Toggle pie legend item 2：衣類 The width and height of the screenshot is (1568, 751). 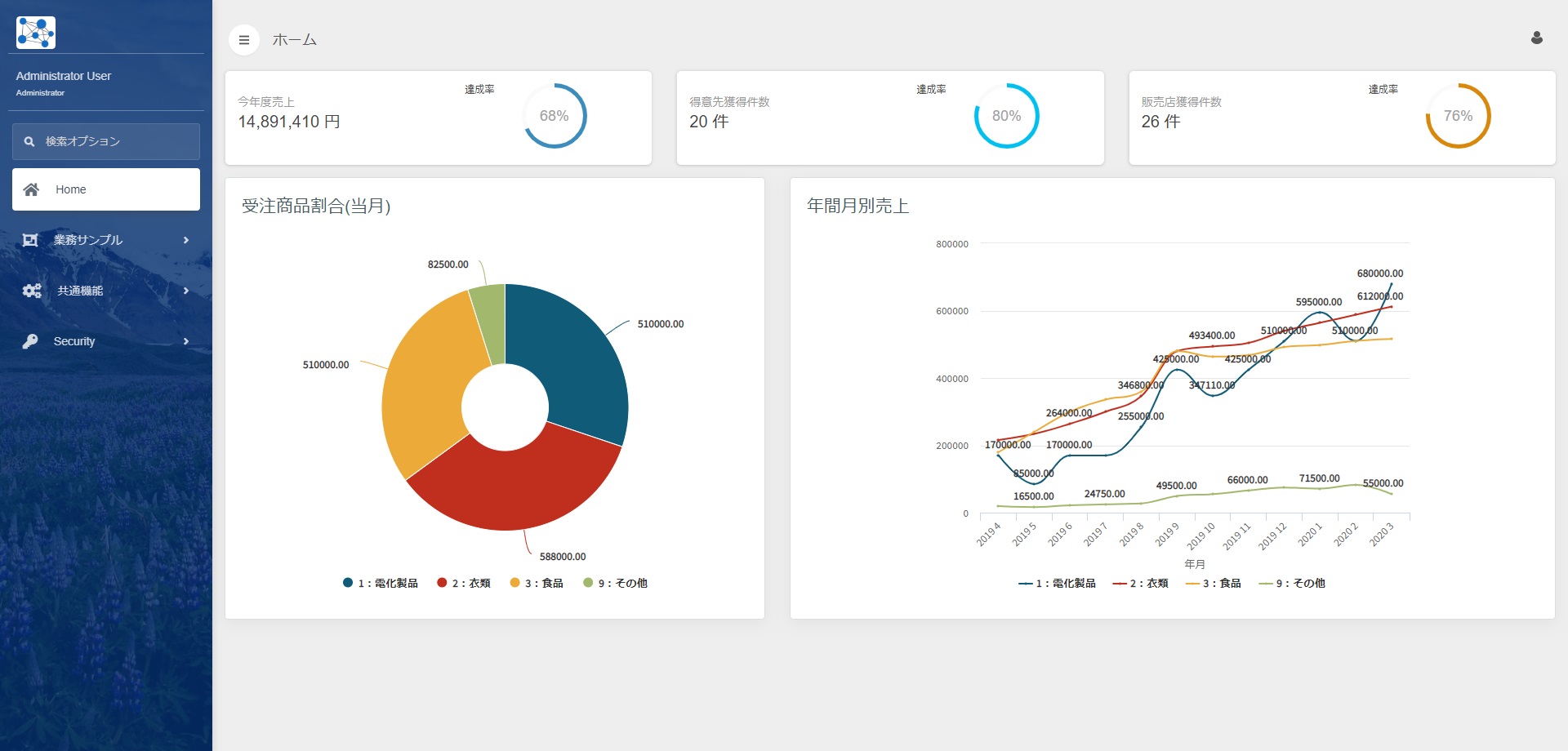click(464, 583)
